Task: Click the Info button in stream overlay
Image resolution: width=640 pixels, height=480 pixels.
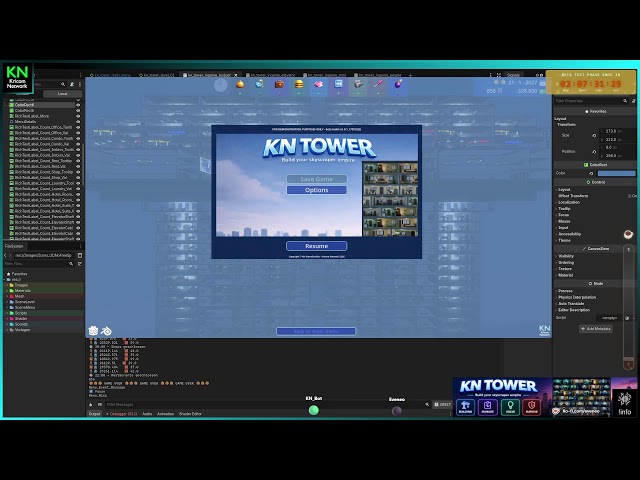Action: point(624,403)
